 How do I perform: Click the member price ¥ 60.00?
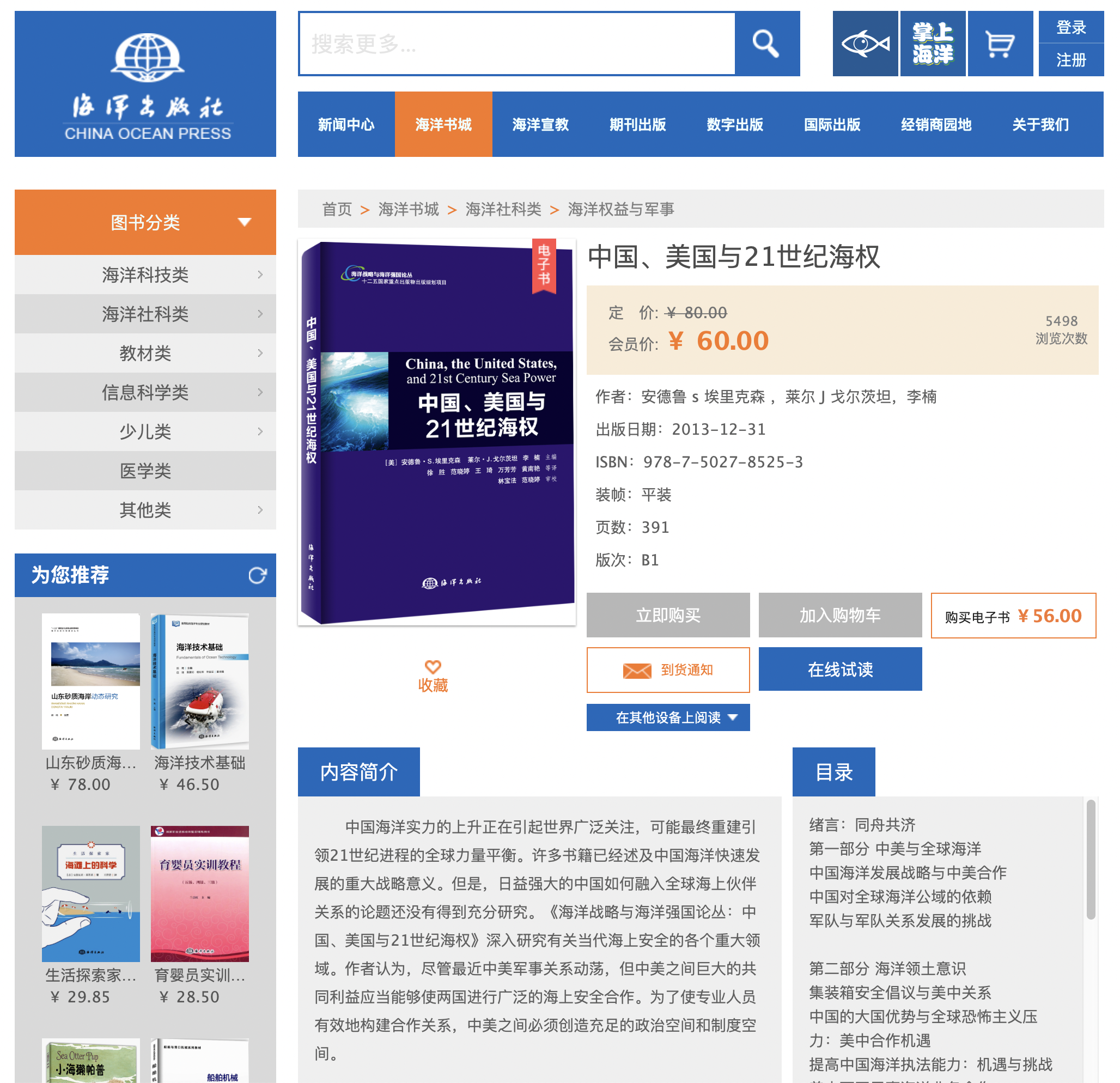coord(719,341)
